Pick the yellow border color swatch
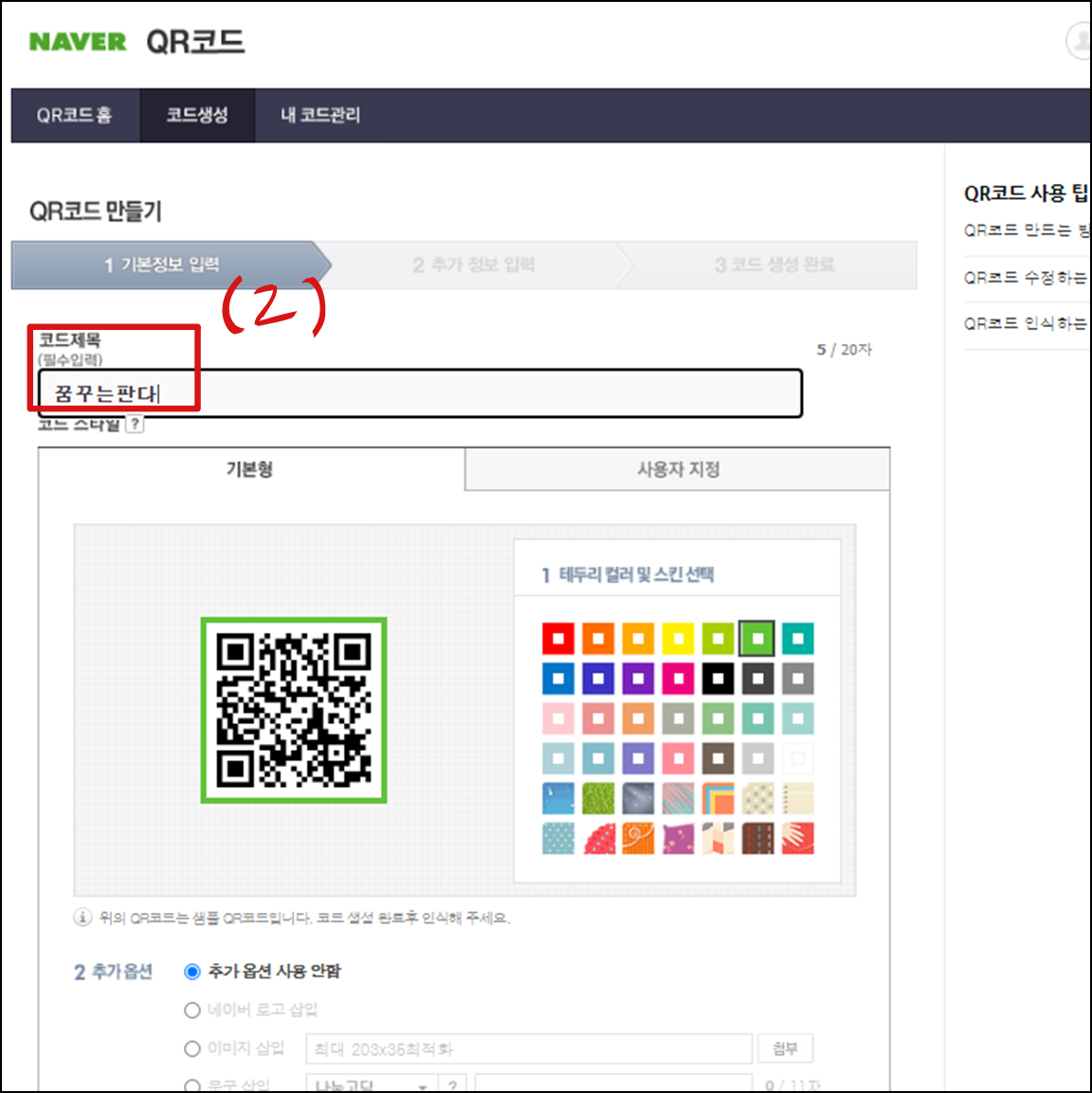 point(678,639)
